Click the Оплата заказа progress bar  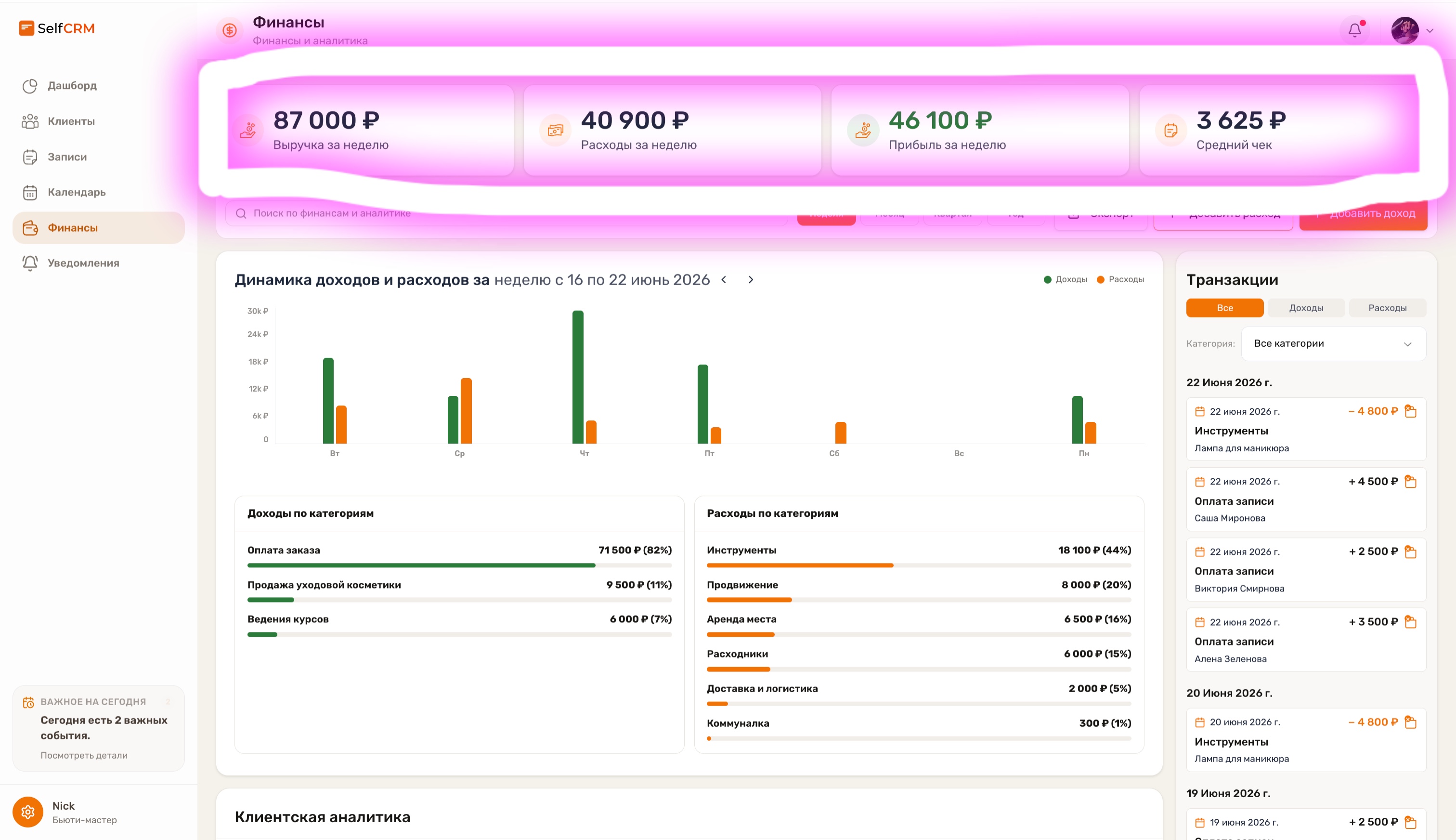tap(460, 565)
